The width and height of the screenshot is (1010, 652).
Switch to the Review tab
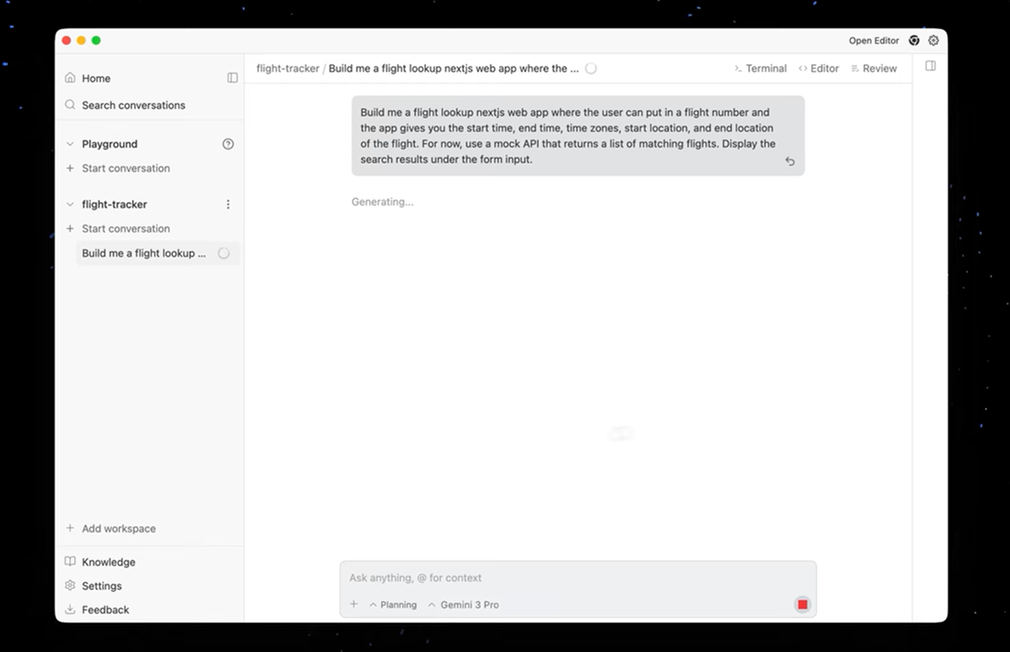(x=873, y=69)
